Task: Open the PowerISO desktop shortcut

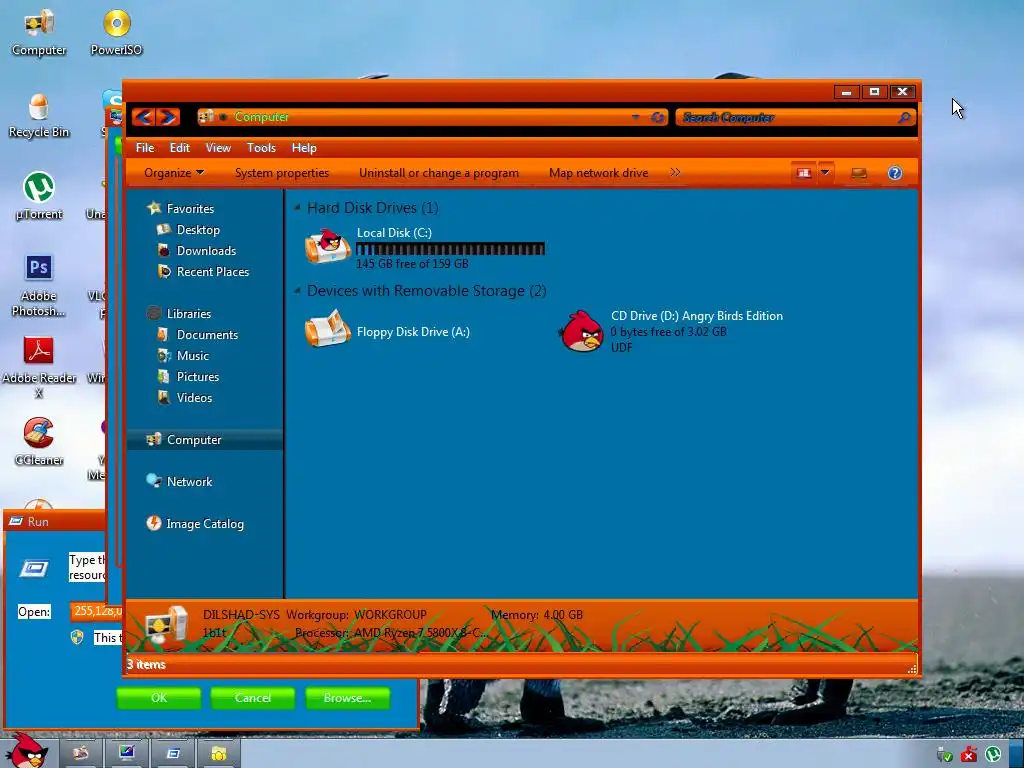Action: click(116, 33)
